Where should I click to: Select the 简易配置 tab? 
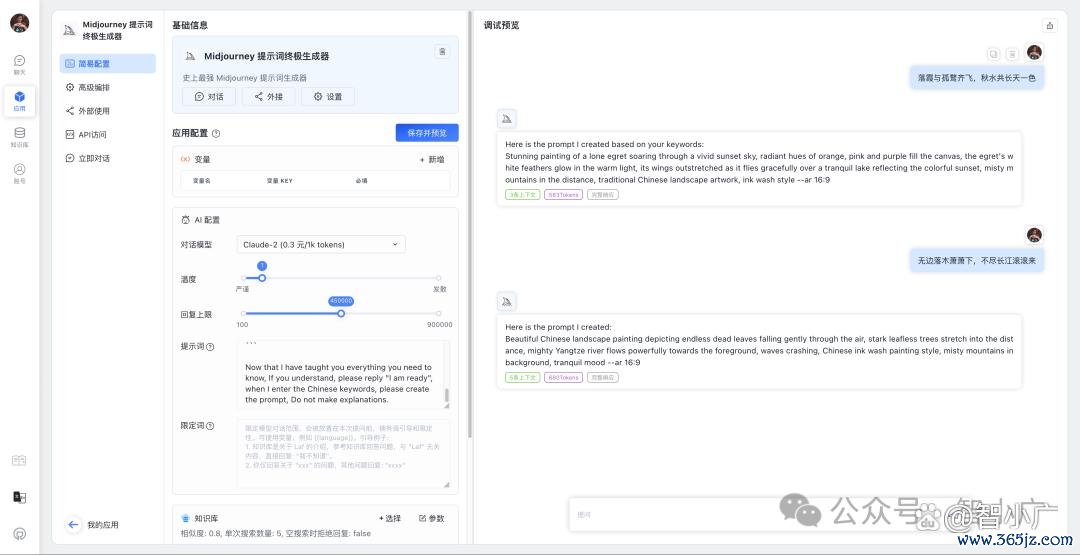point(107,63)
